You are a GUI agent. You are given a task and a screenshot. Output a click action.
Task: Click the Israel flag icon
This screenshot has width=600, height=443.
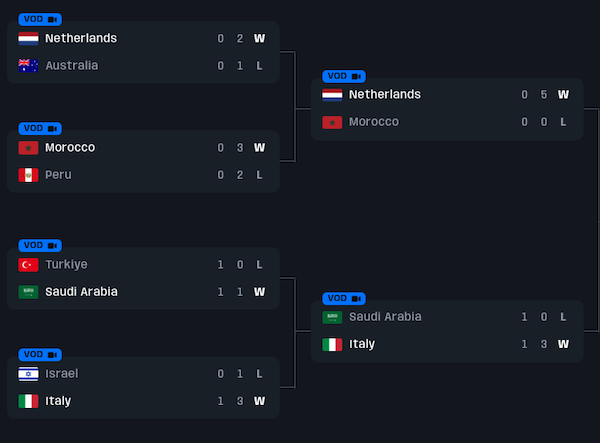28,374
